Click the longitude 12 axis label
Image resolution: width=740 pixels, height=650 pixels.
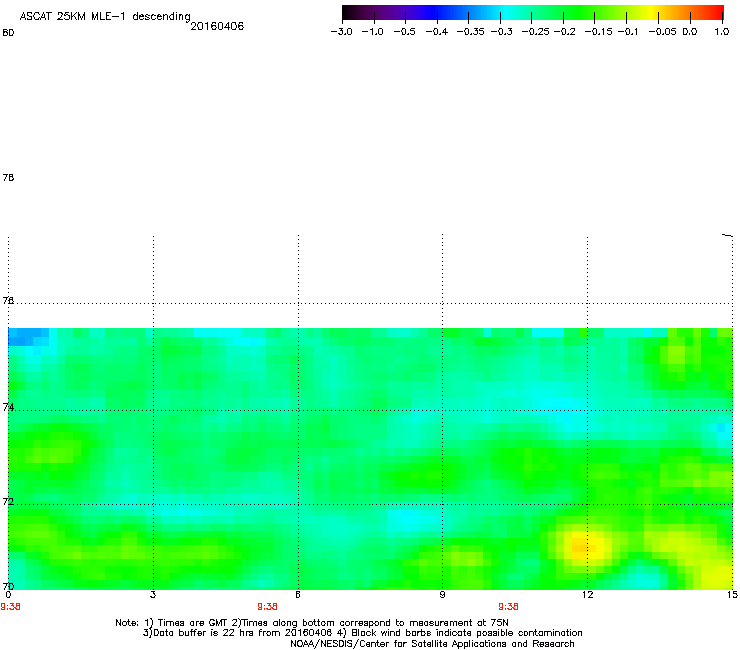[x=588, y=595]
